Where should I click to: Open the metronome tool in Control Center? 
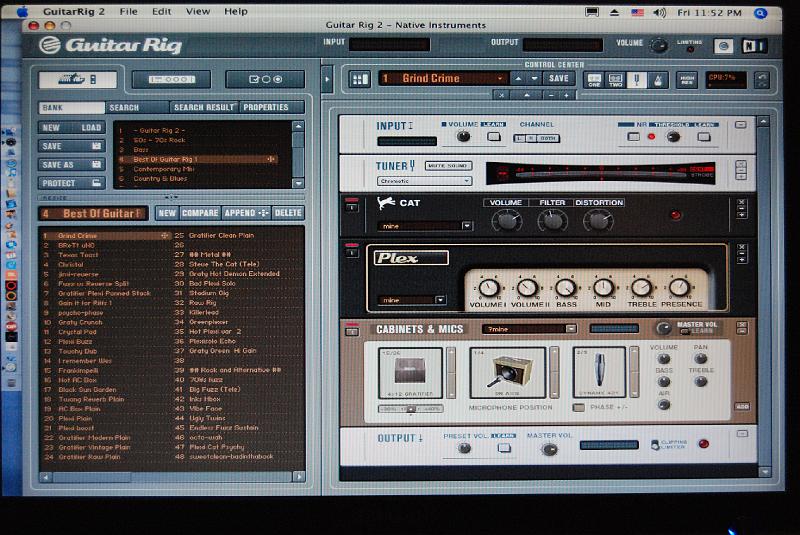click(658, 80)
